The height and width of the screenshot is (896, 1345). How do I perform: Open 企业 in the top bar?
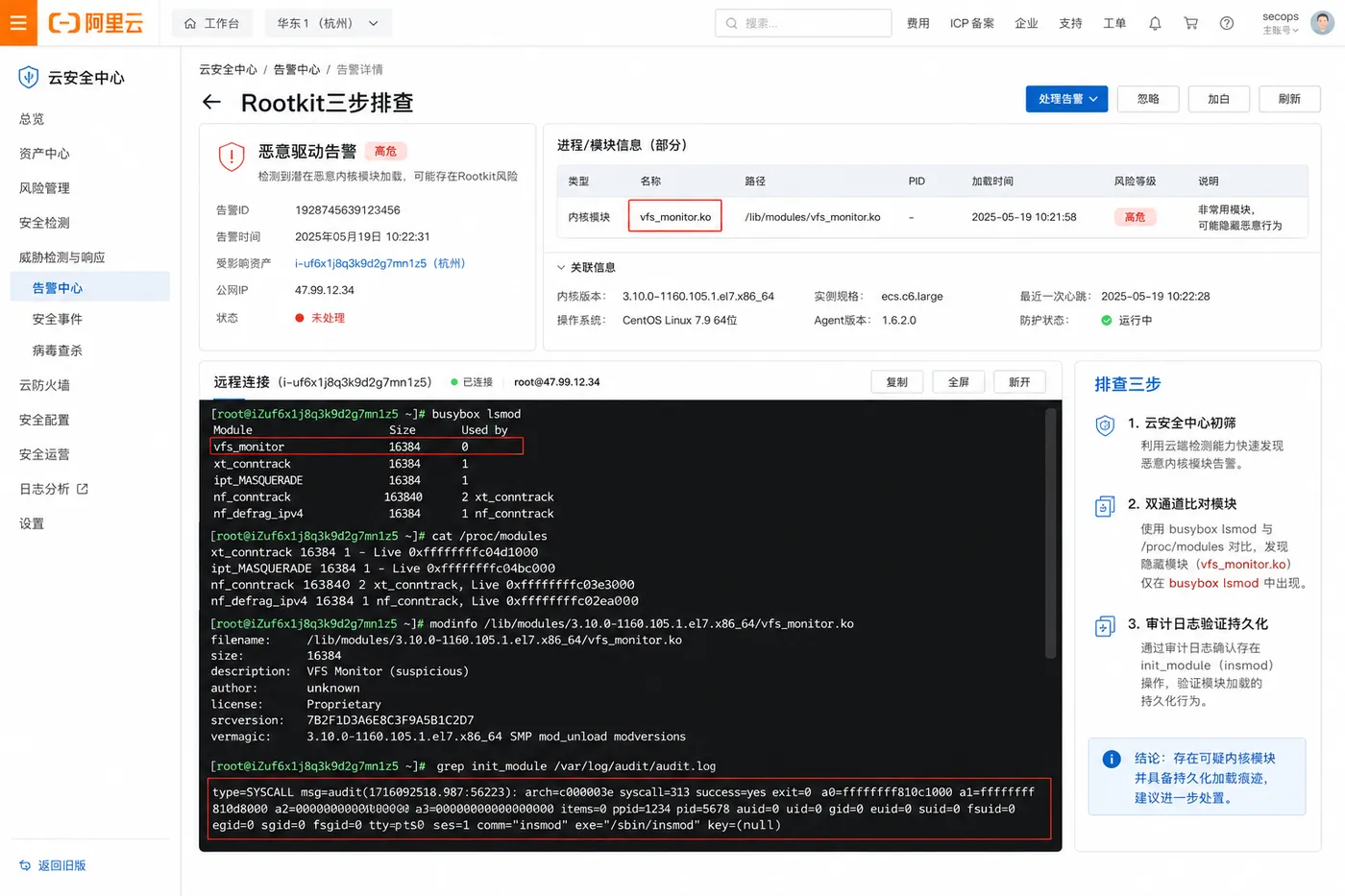1026,23
